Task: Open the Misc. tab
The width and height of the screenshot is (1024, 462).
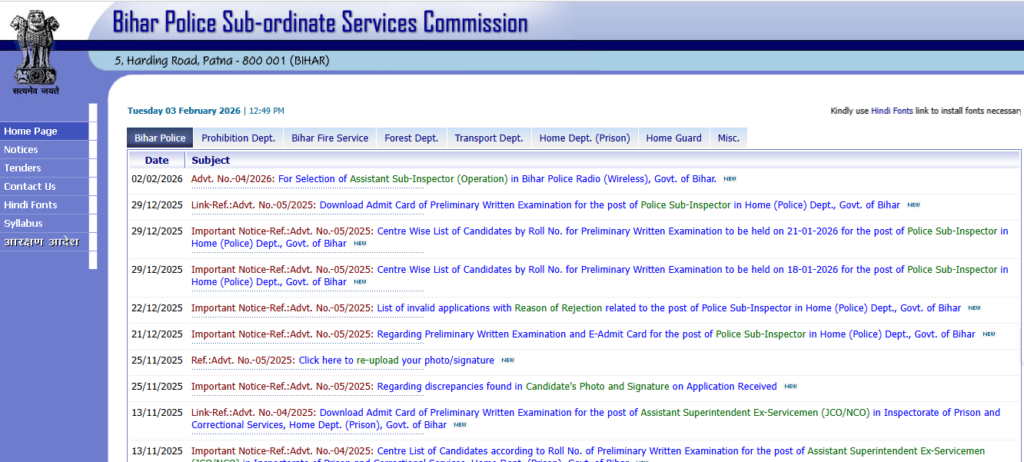Action: (728, 138)
